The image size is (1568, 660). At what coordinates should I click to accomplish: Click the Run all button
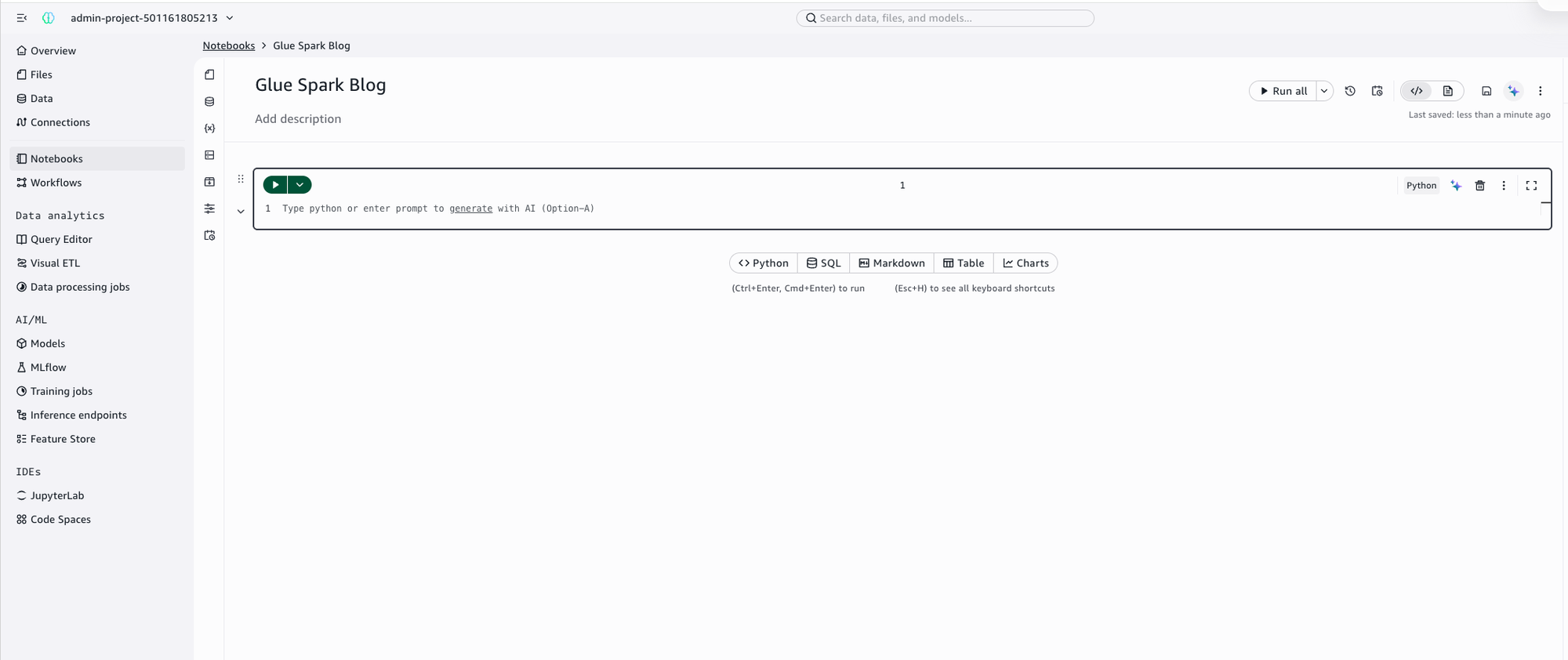pyautogui.click(x=1283, y=91)
